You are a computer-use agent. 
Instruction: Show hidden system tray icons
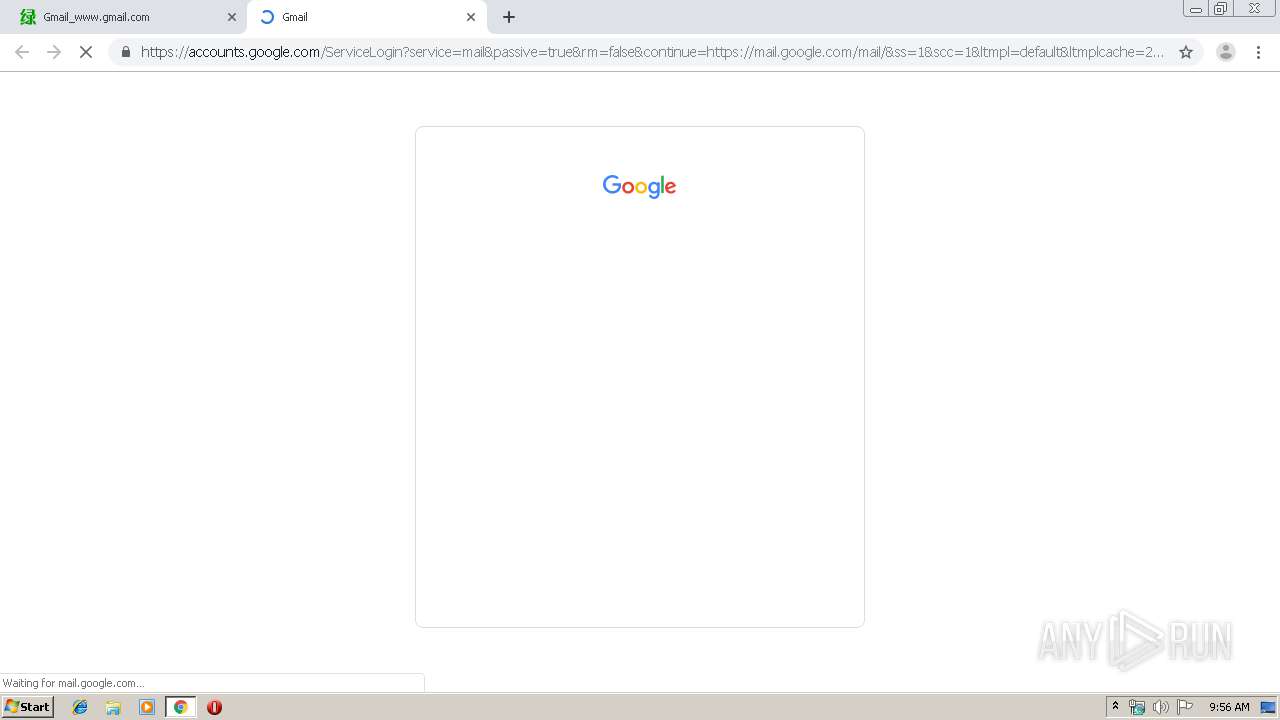coord(1116,707)
